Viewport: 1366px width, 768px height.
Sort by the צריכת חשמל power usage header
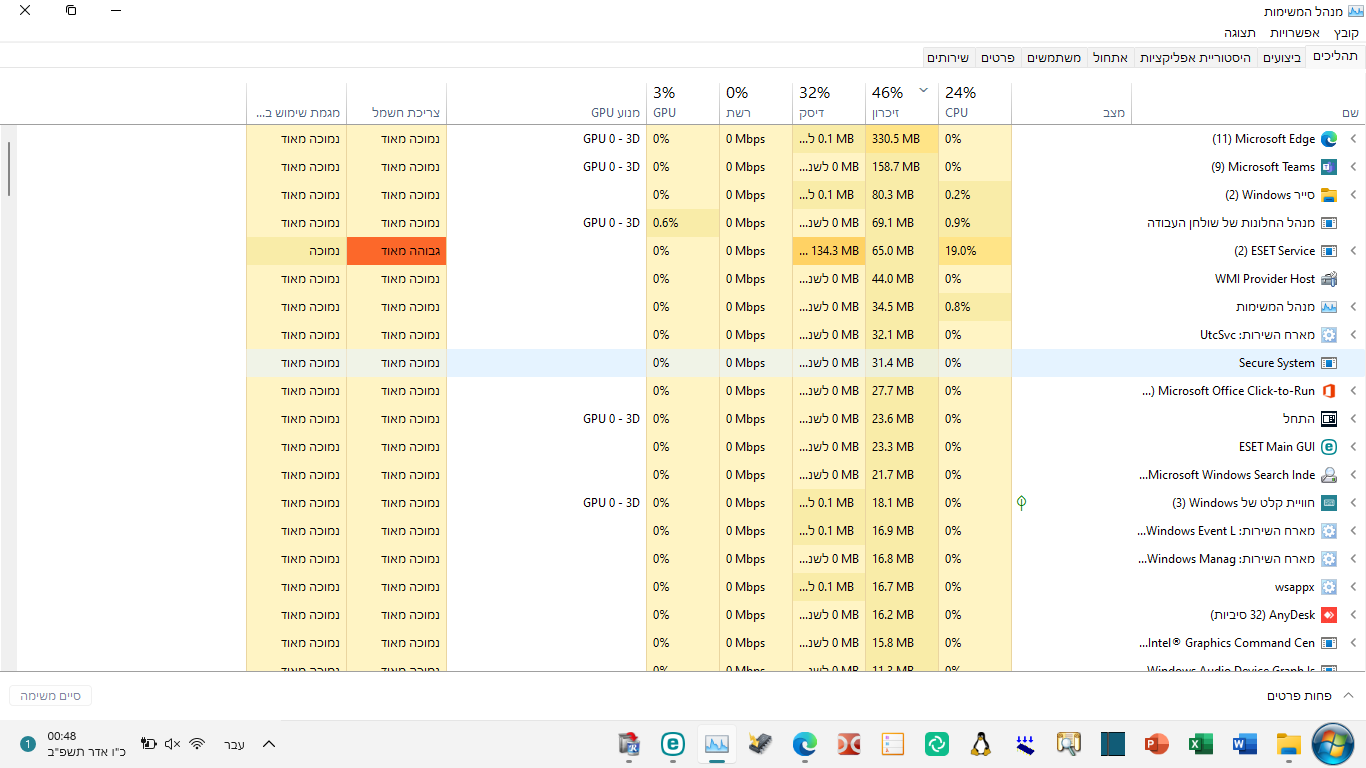point(397,103)
